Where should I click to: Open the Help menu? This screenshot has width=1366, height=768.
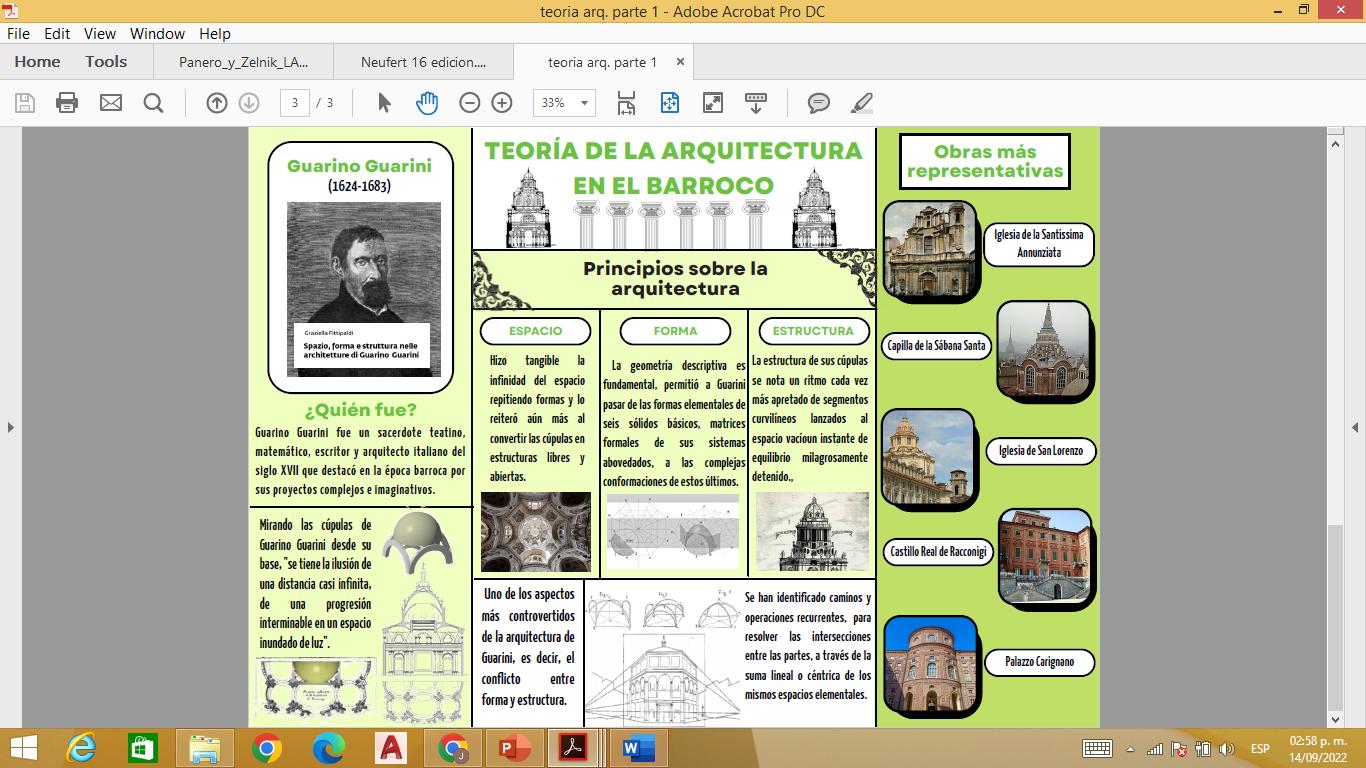coord(215,33)
